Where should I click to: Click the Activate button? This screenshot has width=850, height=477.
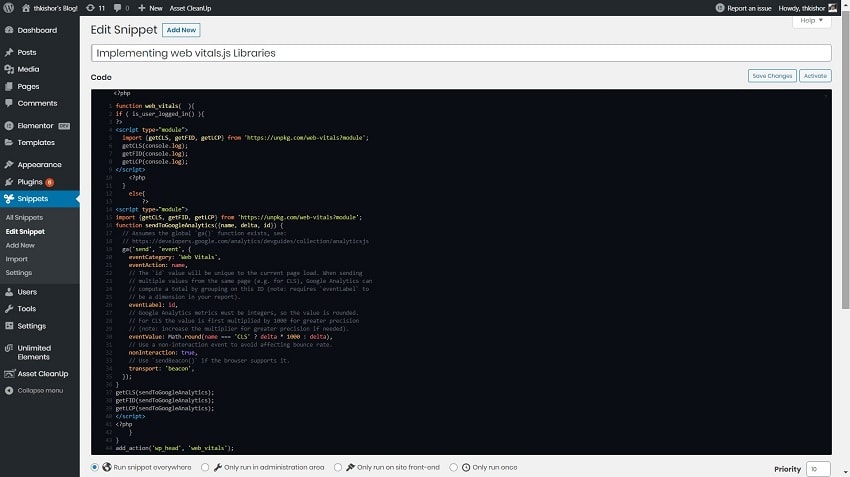click(815, 76)
